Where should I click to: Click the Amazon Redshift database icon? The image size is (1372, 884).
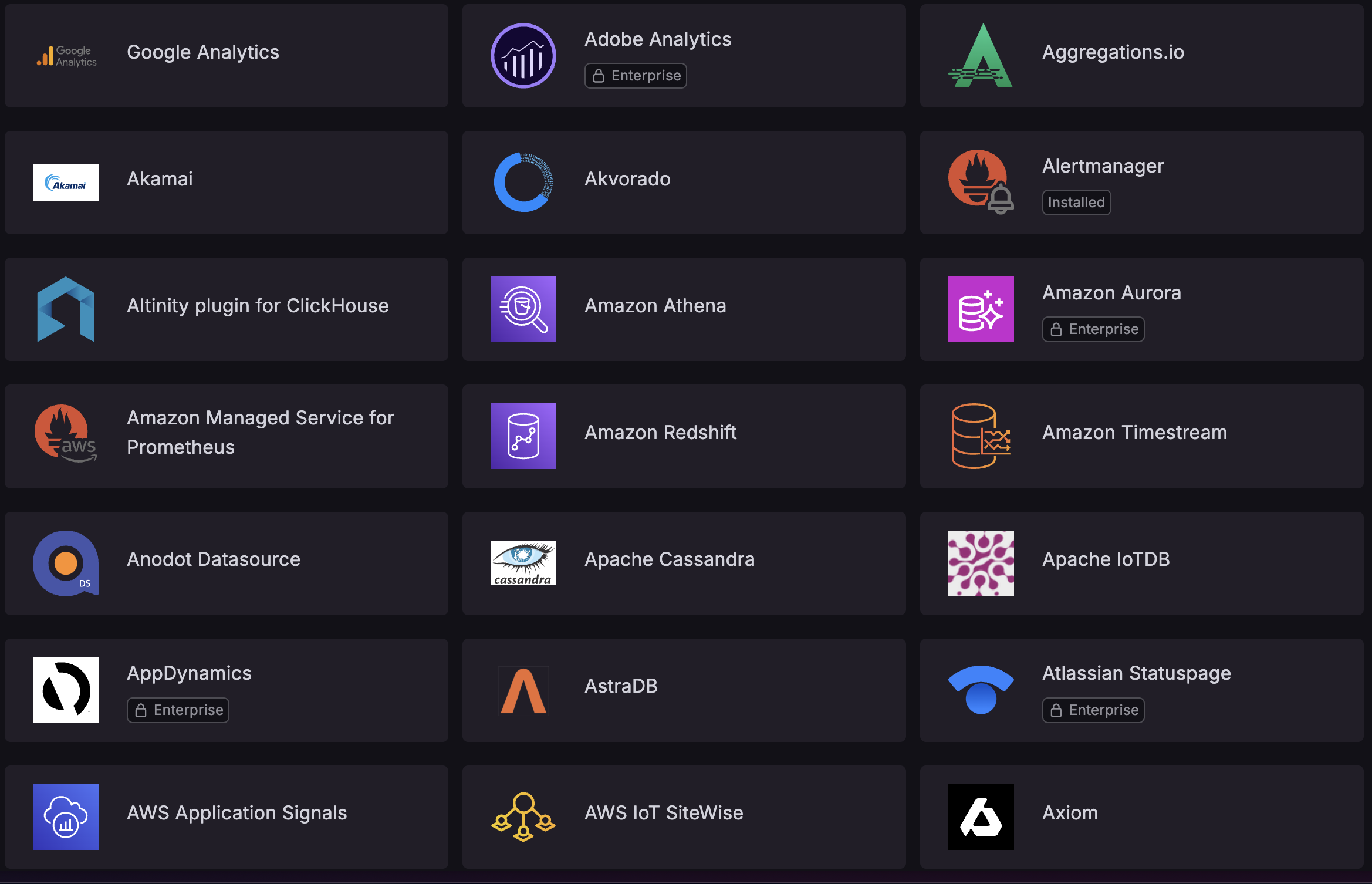click(x=523, y=436)
